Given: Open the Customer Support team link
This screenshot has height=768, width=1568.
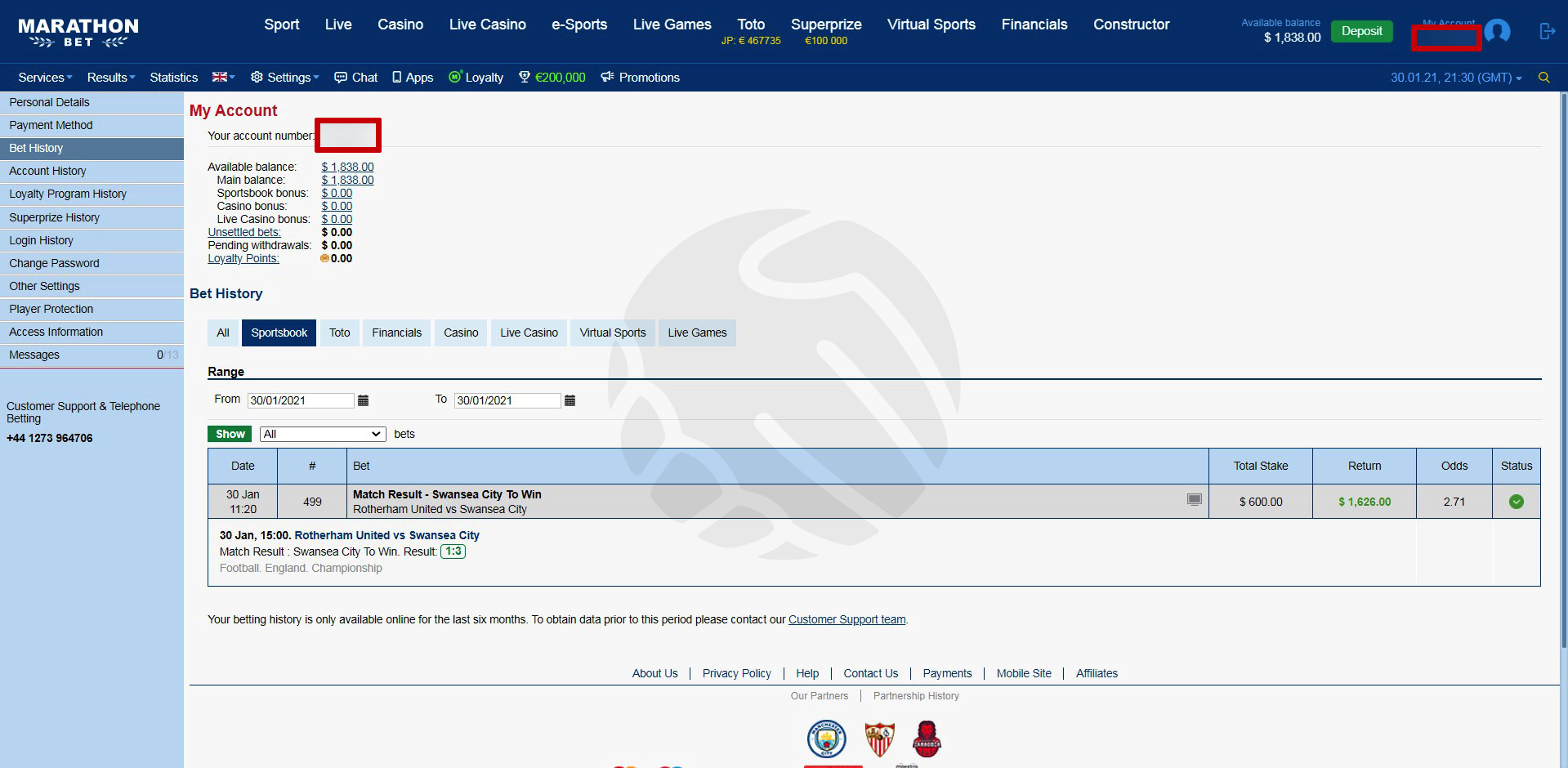Looking at the screenshot, I should coord(847,619).
